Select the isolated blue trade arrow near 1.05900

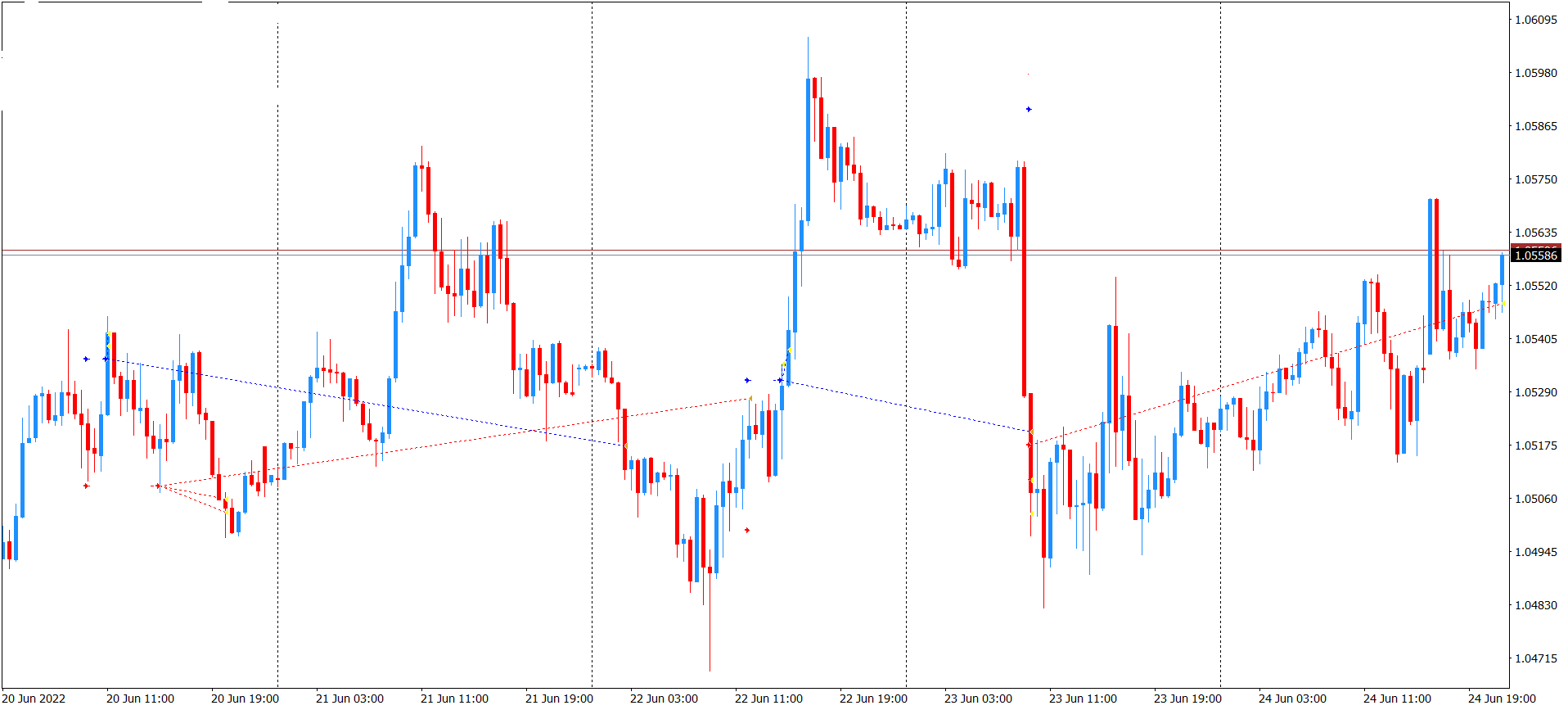pos(1029,109)
